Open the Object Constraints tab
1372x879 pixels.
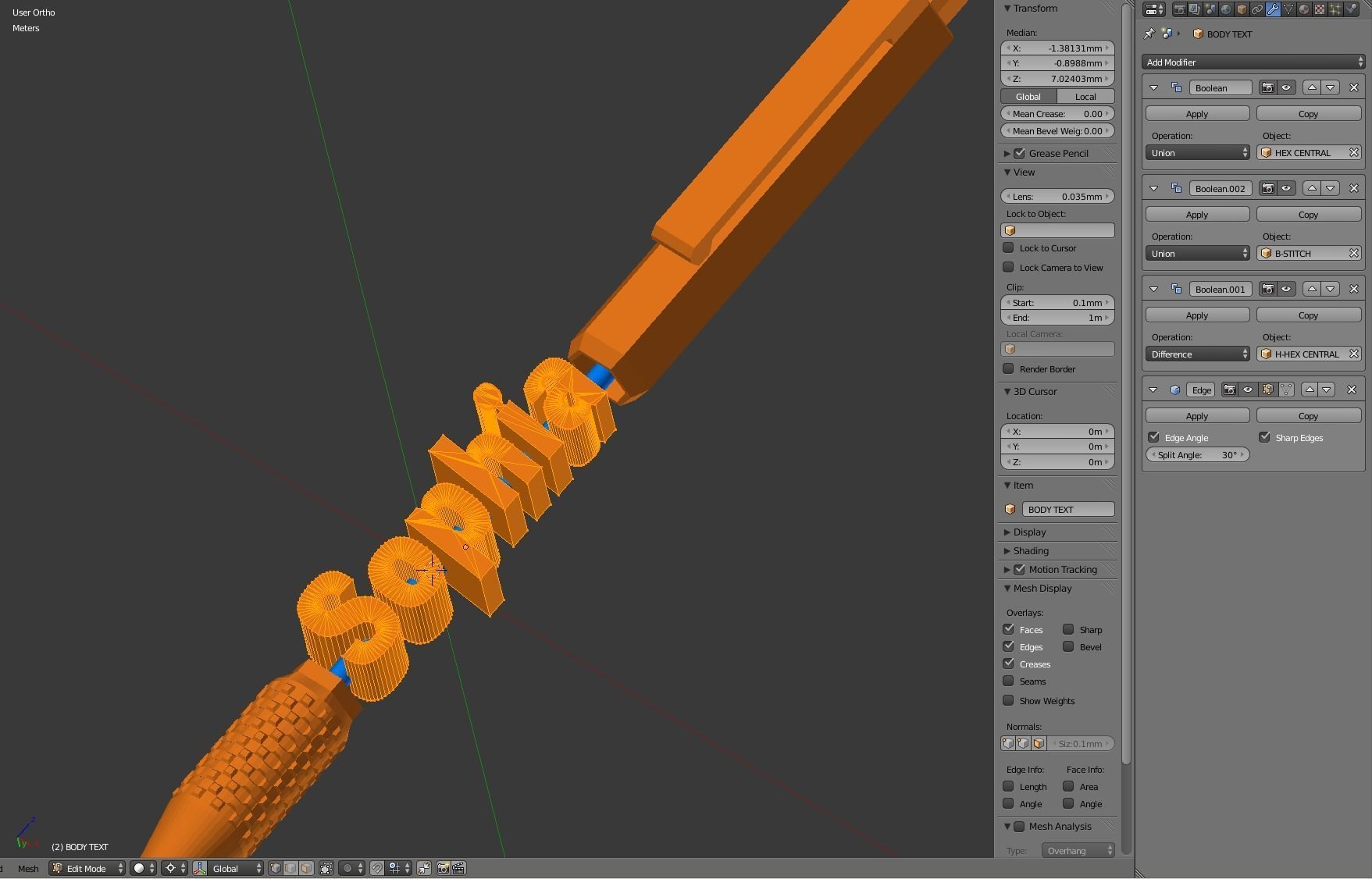point(1257,9)
